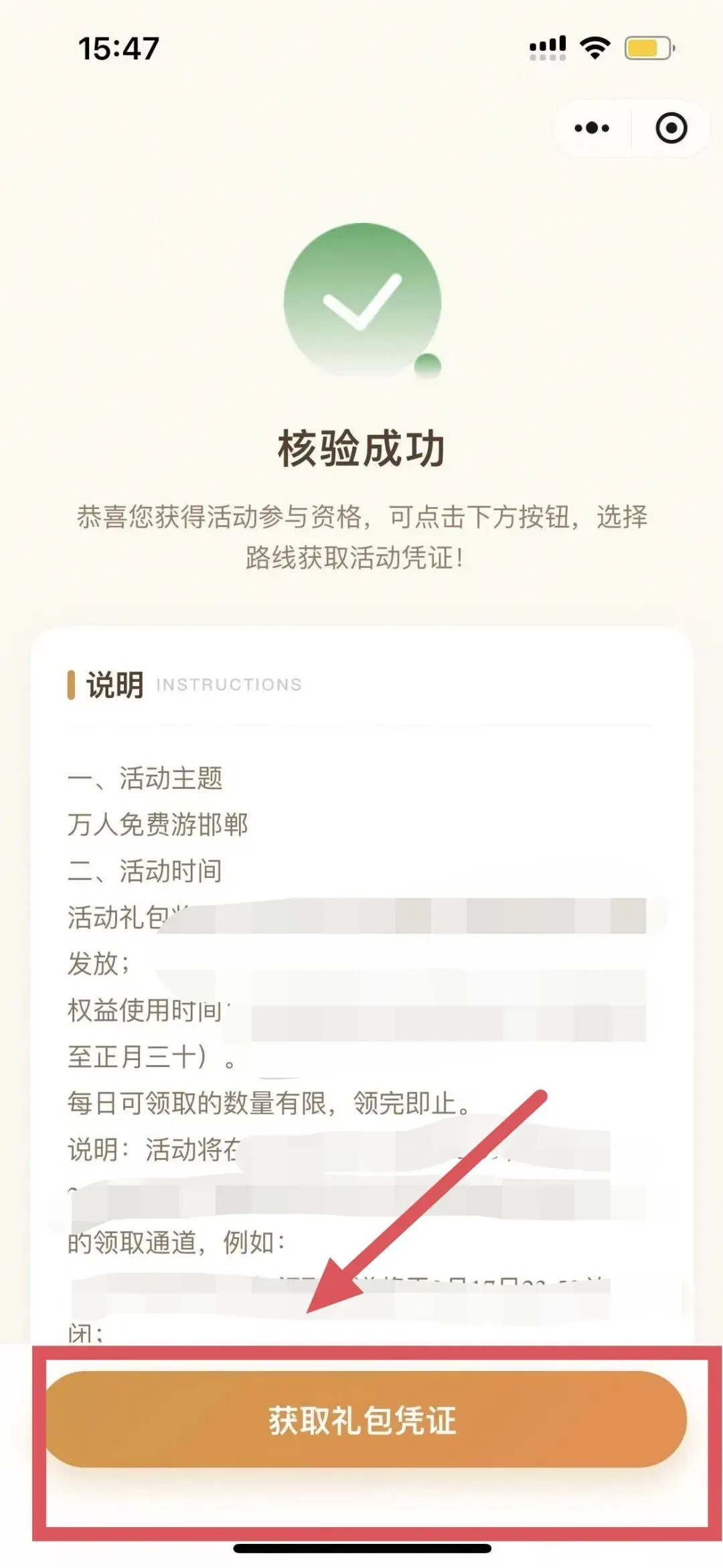Tap the green success checkmark icon
723x1568 pixels.
coord(362,301)
